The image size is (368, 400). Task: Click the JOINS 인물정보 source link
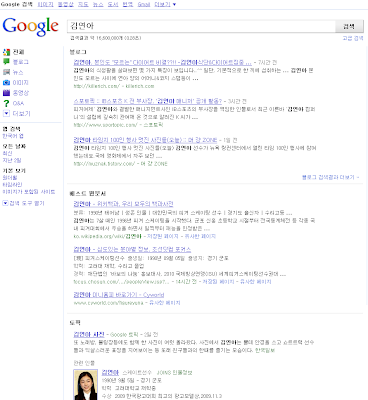click(174, 373)
